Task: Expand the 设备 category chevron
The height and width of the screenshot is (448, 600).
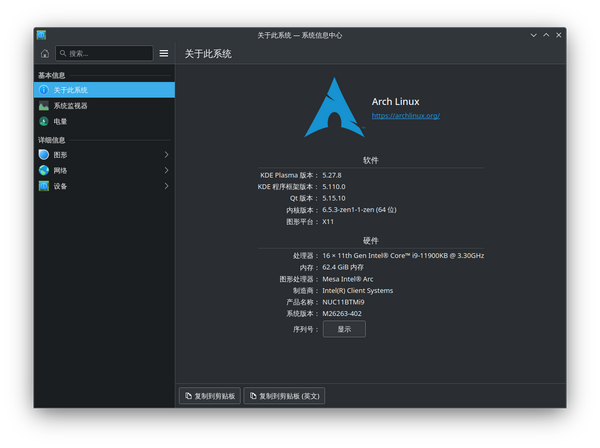Action: pyautogui.click(x=166, y=186)
